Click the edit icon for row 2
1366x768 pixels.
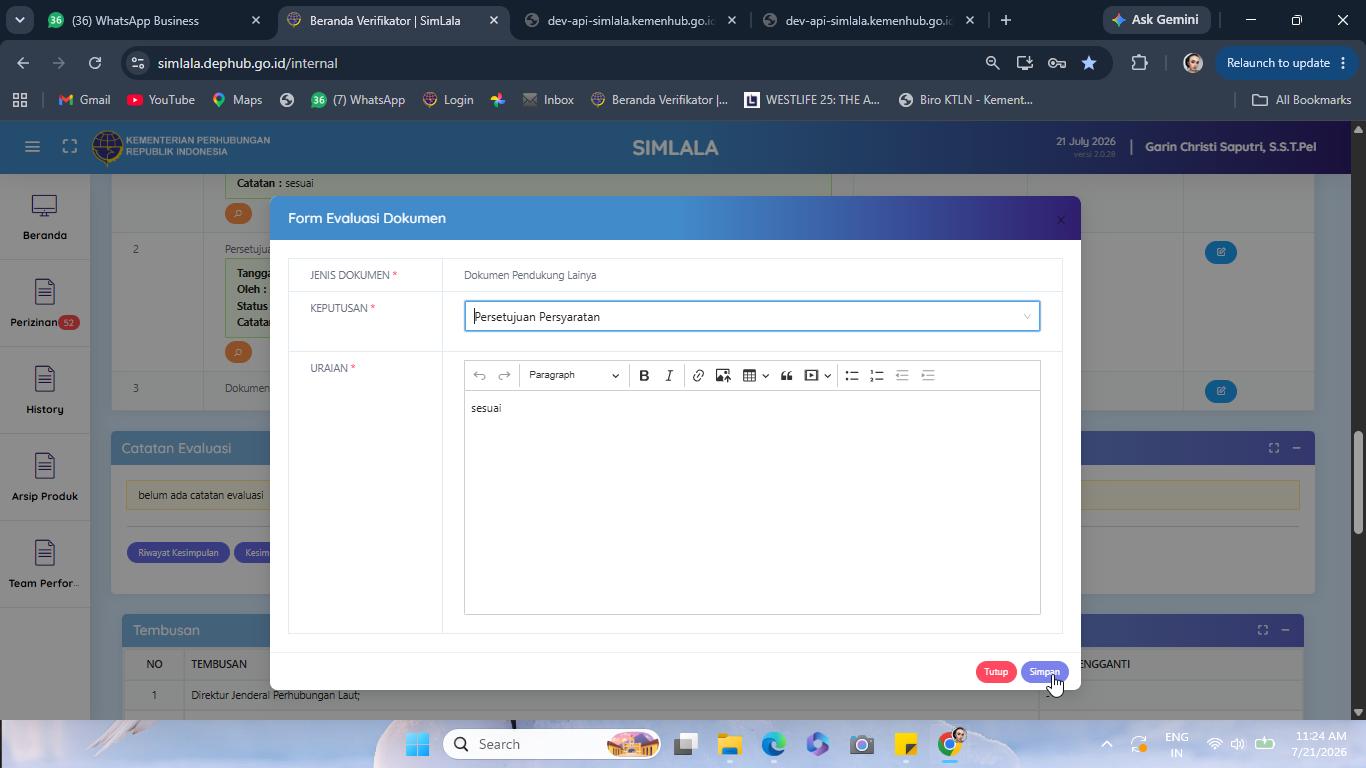1221,252
